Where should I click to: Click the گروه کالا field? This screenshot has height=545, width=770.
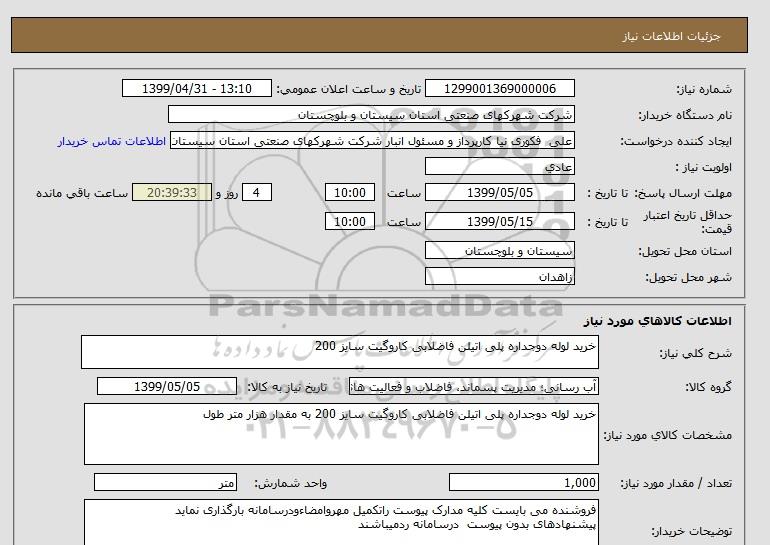pos(473,387)
